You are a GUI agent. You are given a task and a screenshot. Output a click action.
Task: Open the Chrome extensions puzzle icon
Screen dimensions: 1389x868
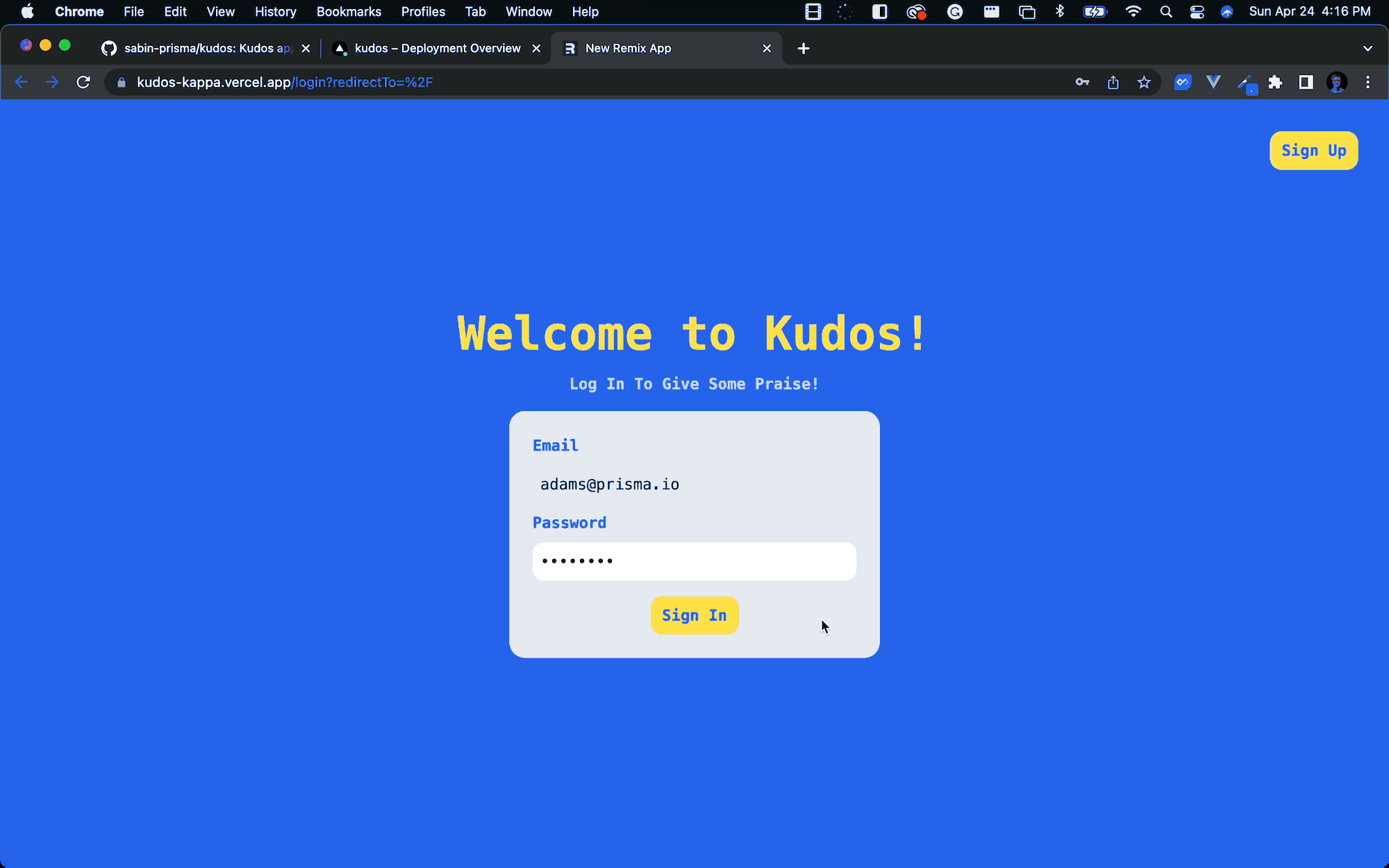tap(1275, 83)
